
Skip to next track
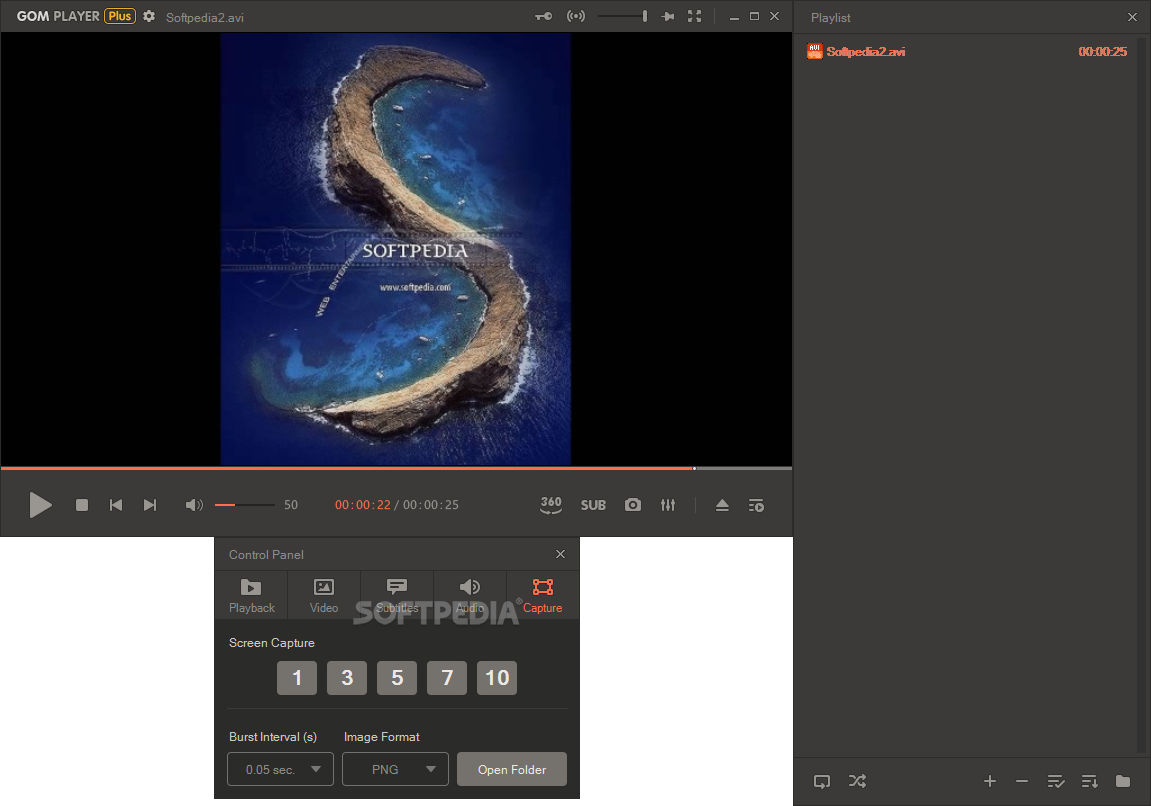pyautogui.click(x=150, y=505)
